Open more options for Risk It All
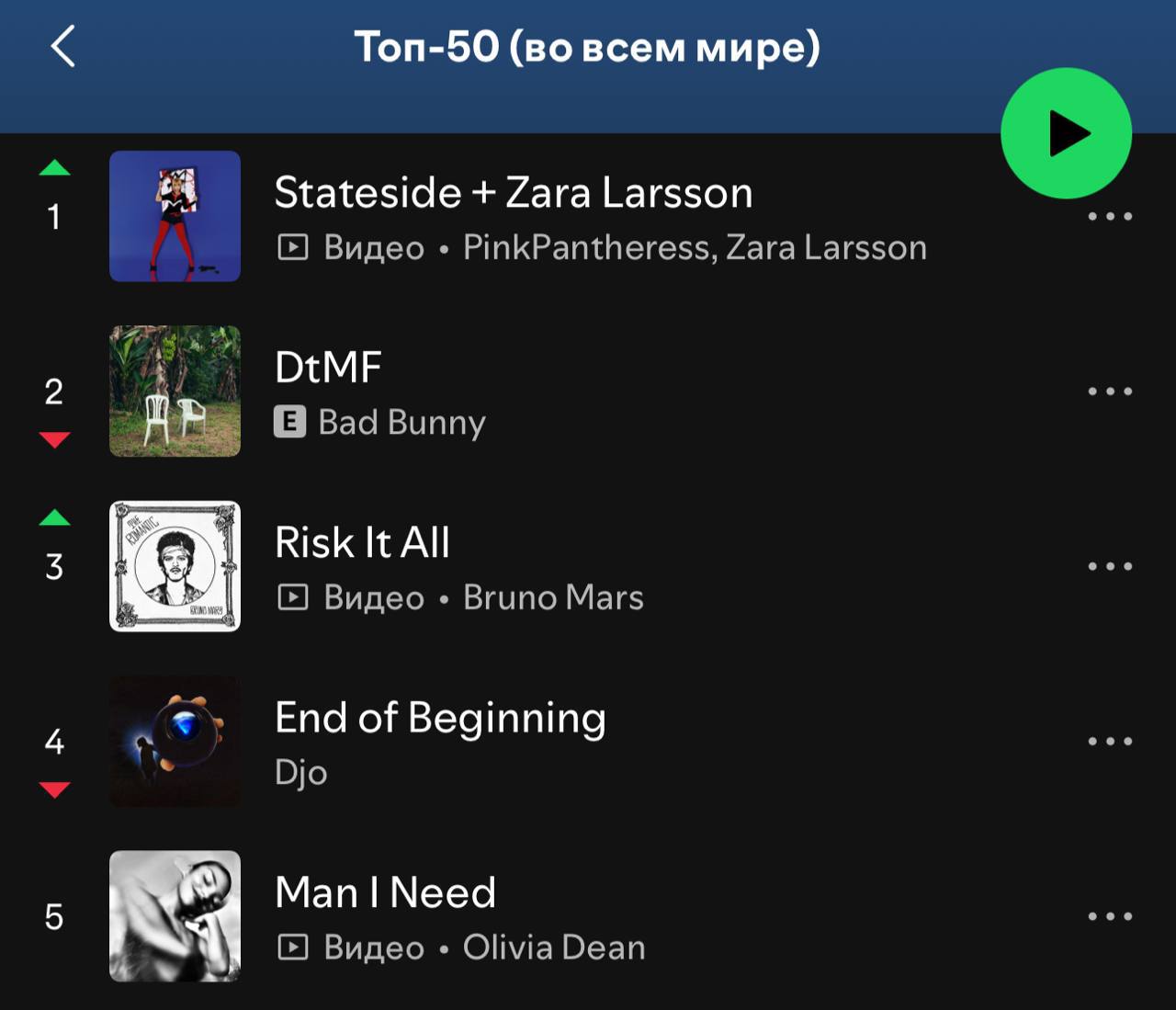Image resolution: width=1176 pixels, height=1010 pixels. coord(1110,566)
